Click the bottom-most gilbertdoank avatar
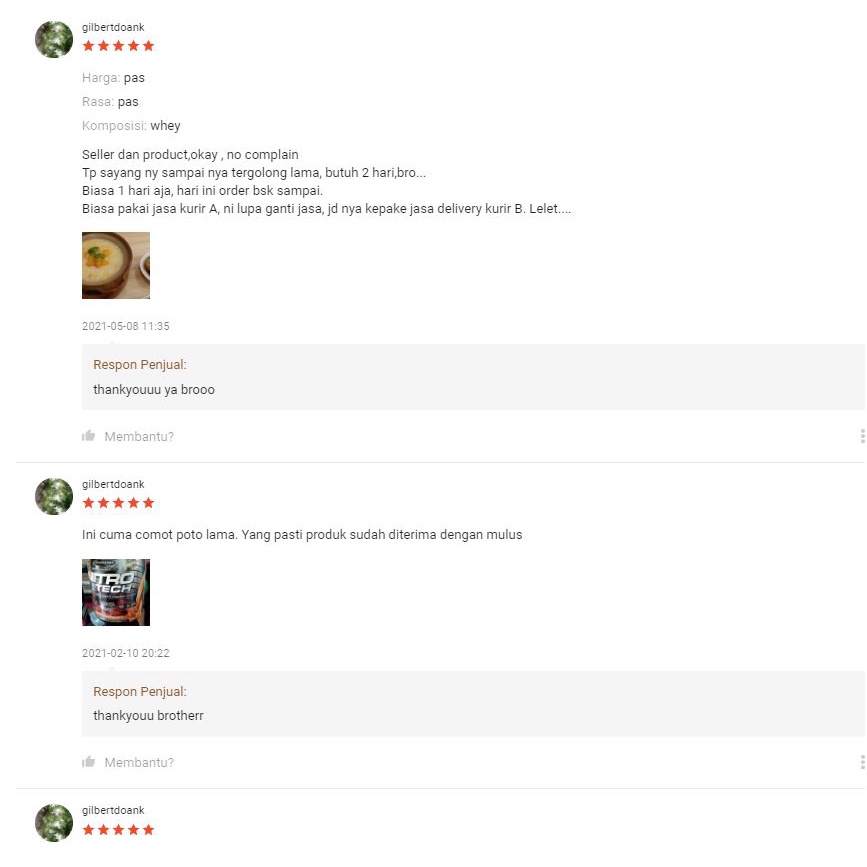The height and width of the screenshot is (867, 867). tap(54, 822)
